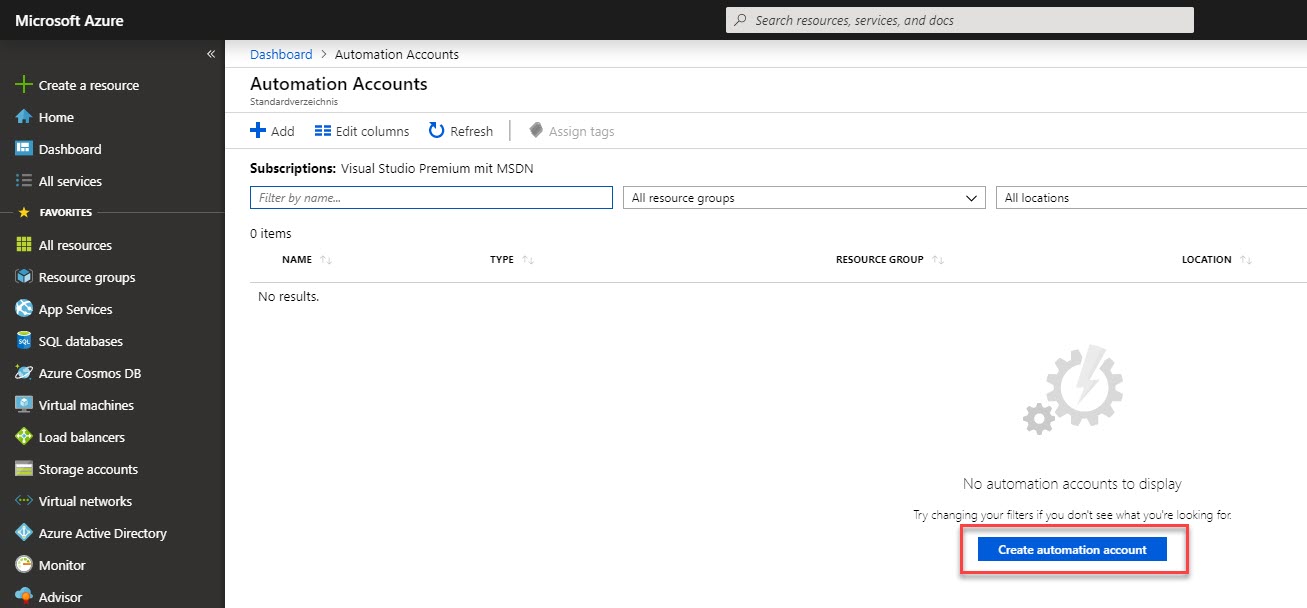The height and width of the screenshot is (608, 1307).
Task: Click the Monitor gauge icon
Action: (24, 565)
